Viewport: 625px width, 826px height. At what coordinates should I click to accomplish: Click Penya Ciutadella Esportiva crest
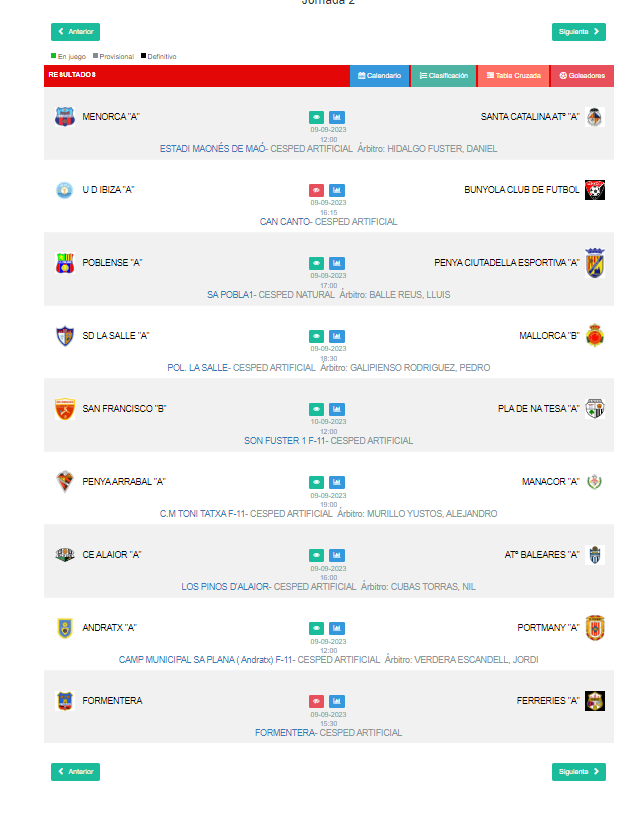[594, 263]
